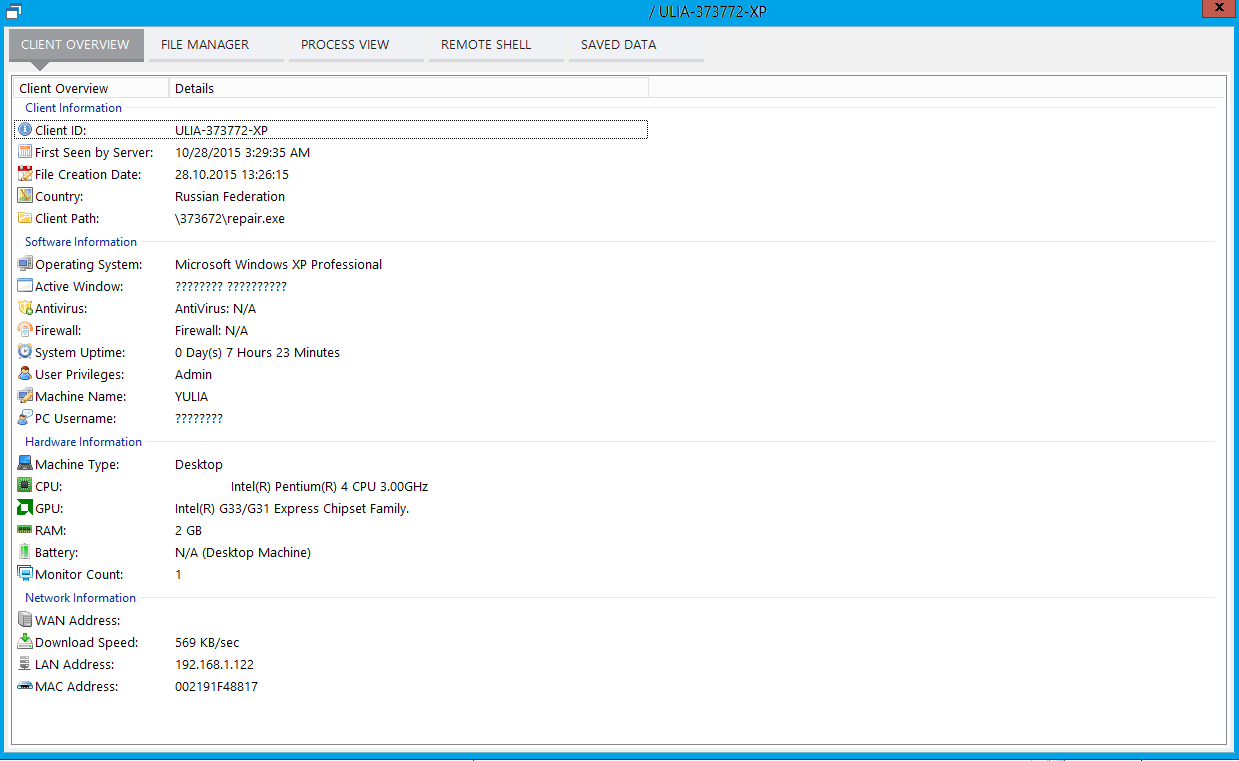This screenshot has width=1239, height=761.
Task: Click the Antivirus shield icon
Action: click(25, 308)
